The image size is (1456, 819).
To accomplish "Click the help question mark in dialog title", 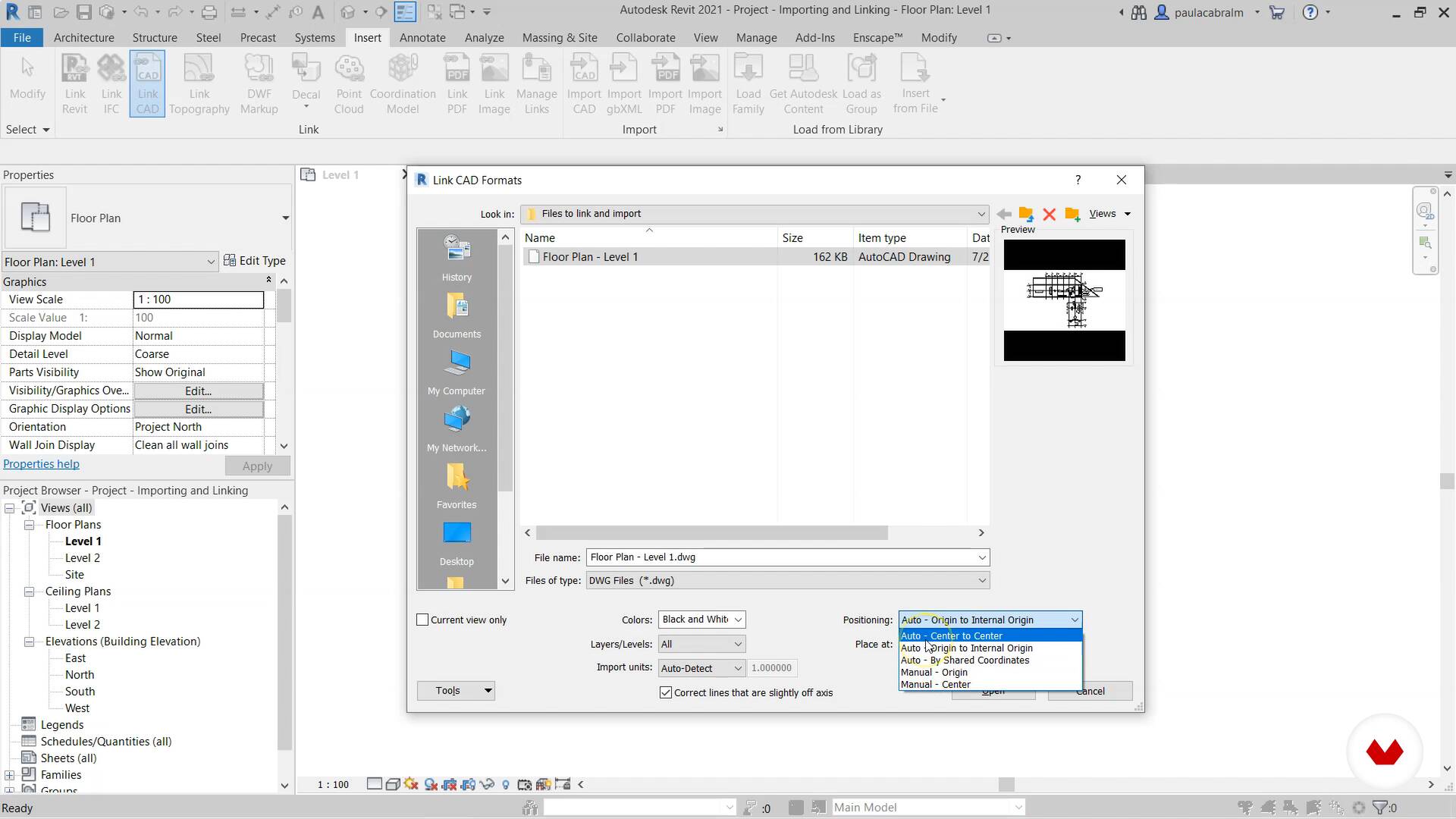I will click(x=1078, y=180).
